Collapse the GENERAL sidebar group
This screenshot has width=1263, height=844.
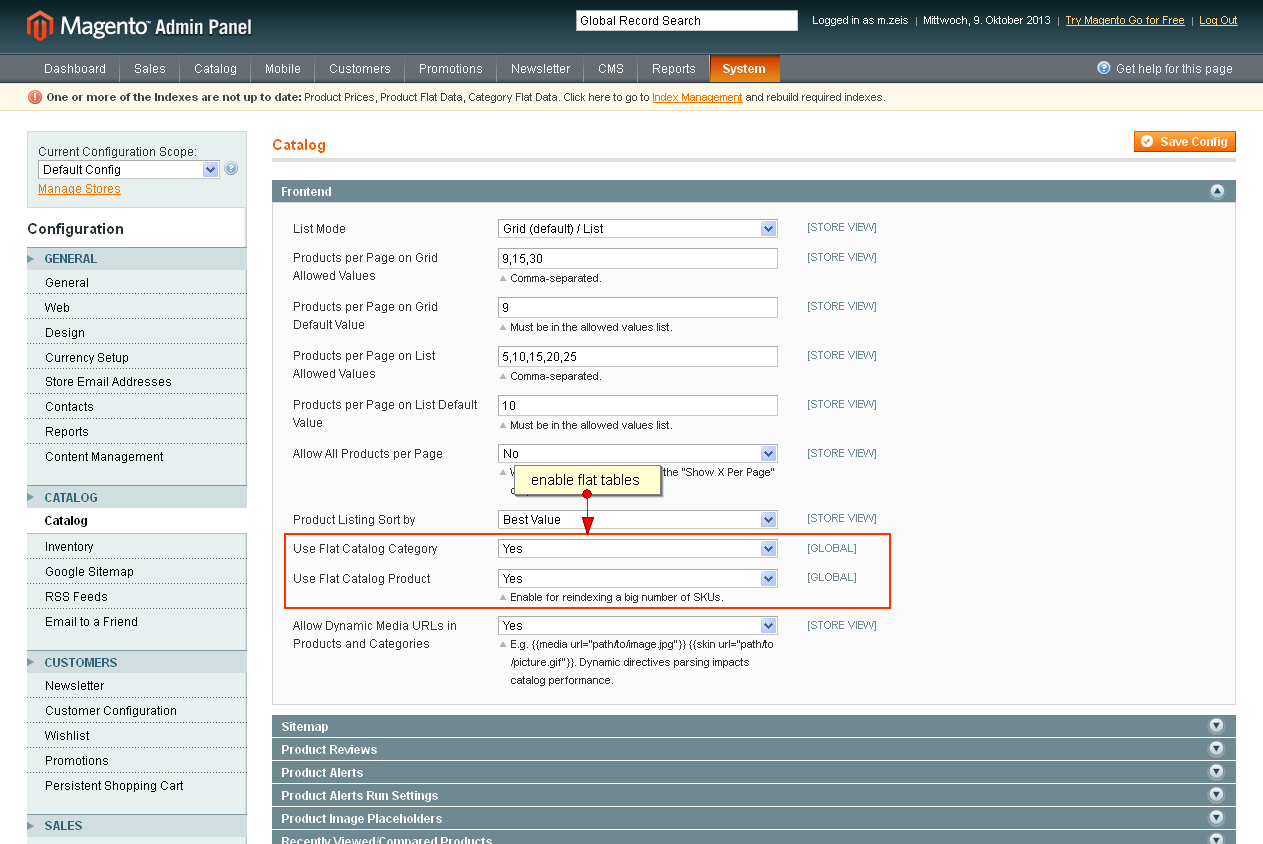pos(136,259)
